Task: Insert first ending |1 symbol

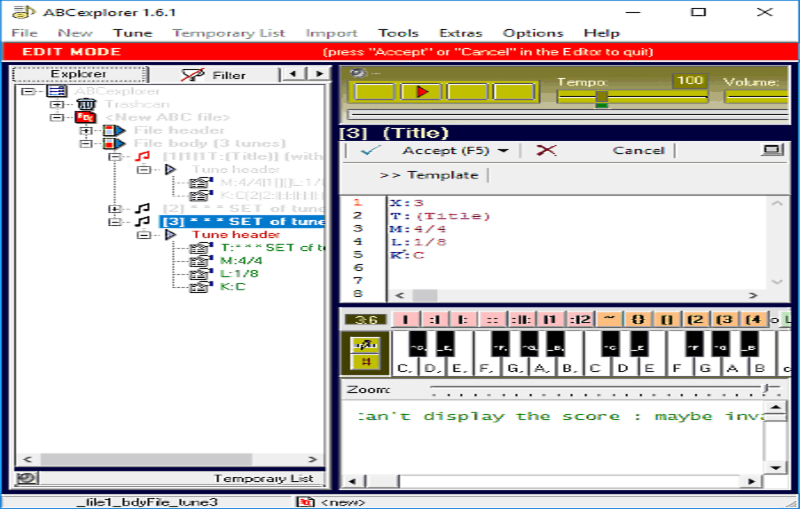Action: pos(550,320)
